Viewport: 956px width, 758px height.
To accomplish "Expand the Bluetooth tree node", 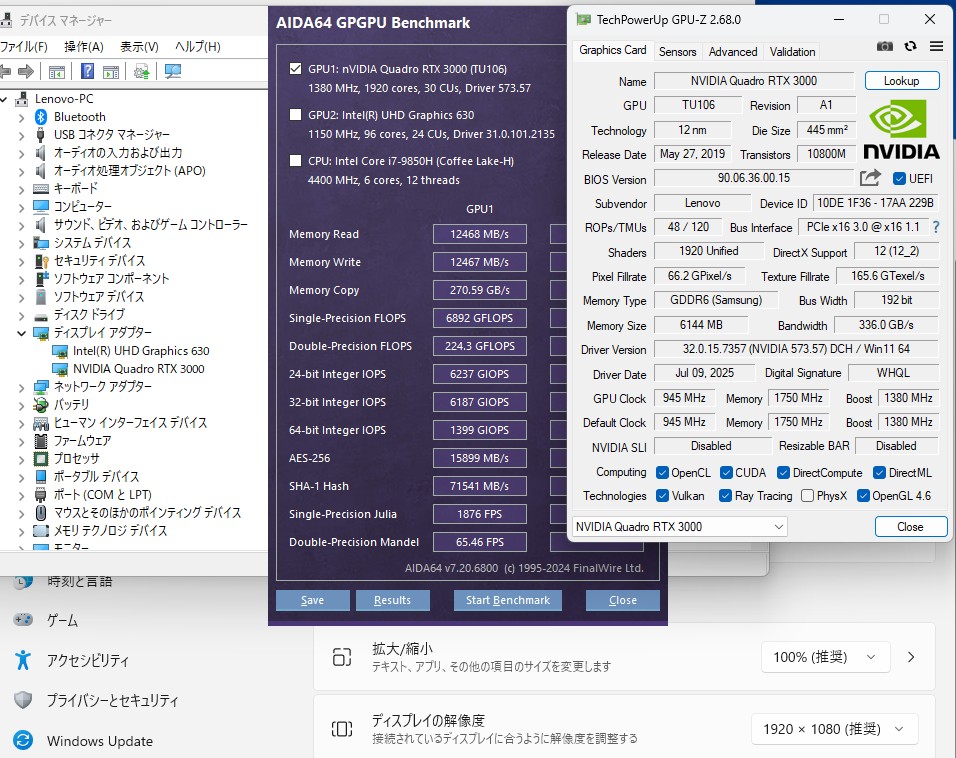I will pos(21,117).
